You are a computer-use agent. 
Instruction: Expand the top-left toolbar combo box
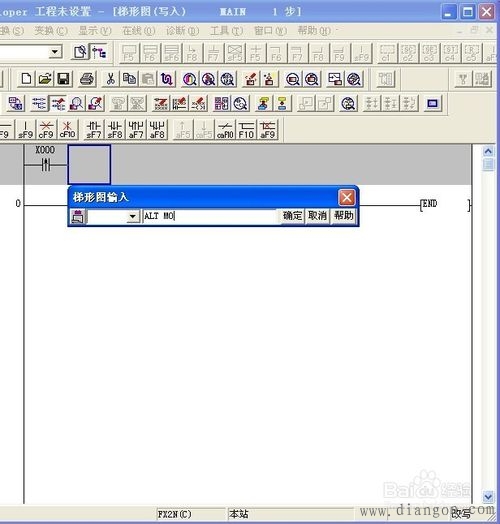pos(55,52)
